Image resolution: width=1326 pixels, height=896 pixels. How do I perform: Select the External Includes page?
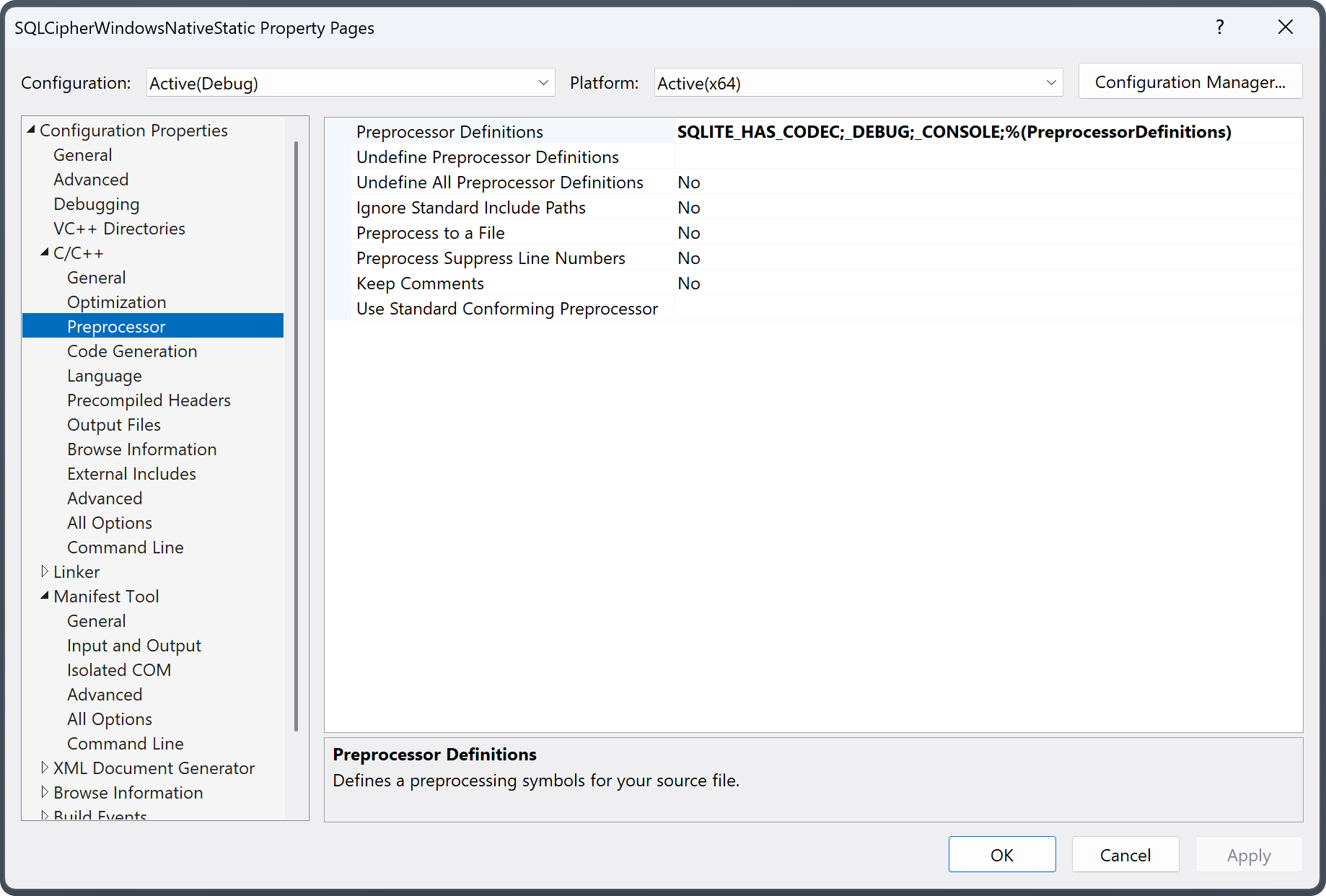tap(132, 473)
